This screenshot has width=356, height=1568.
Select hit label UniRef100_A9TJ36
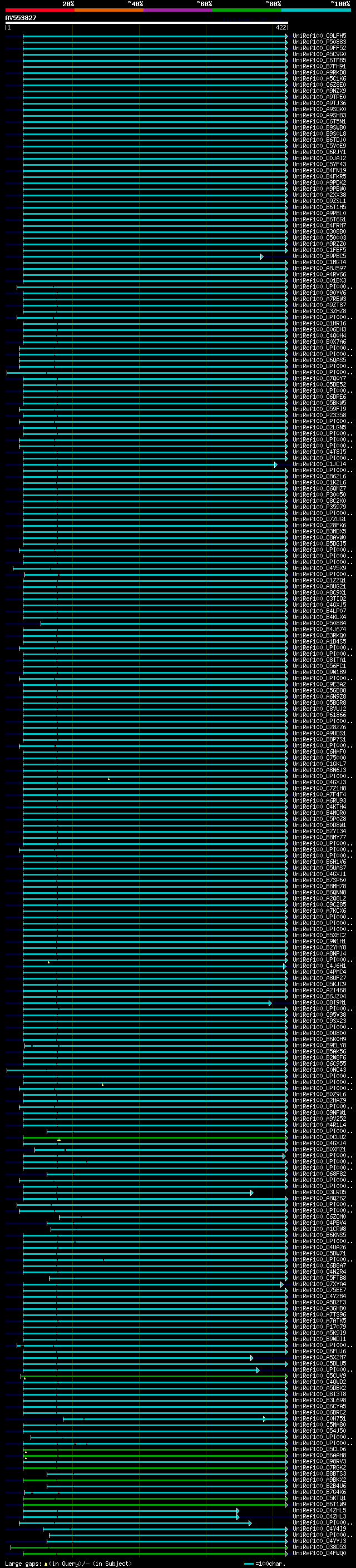(319, 103)
